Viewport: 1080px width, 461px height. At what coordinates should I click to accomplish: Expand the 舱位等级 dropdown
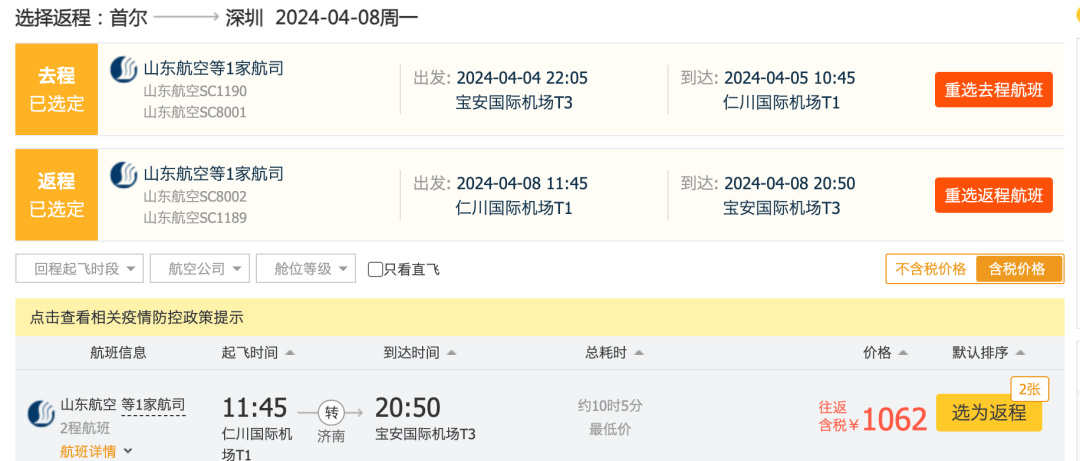306,269
